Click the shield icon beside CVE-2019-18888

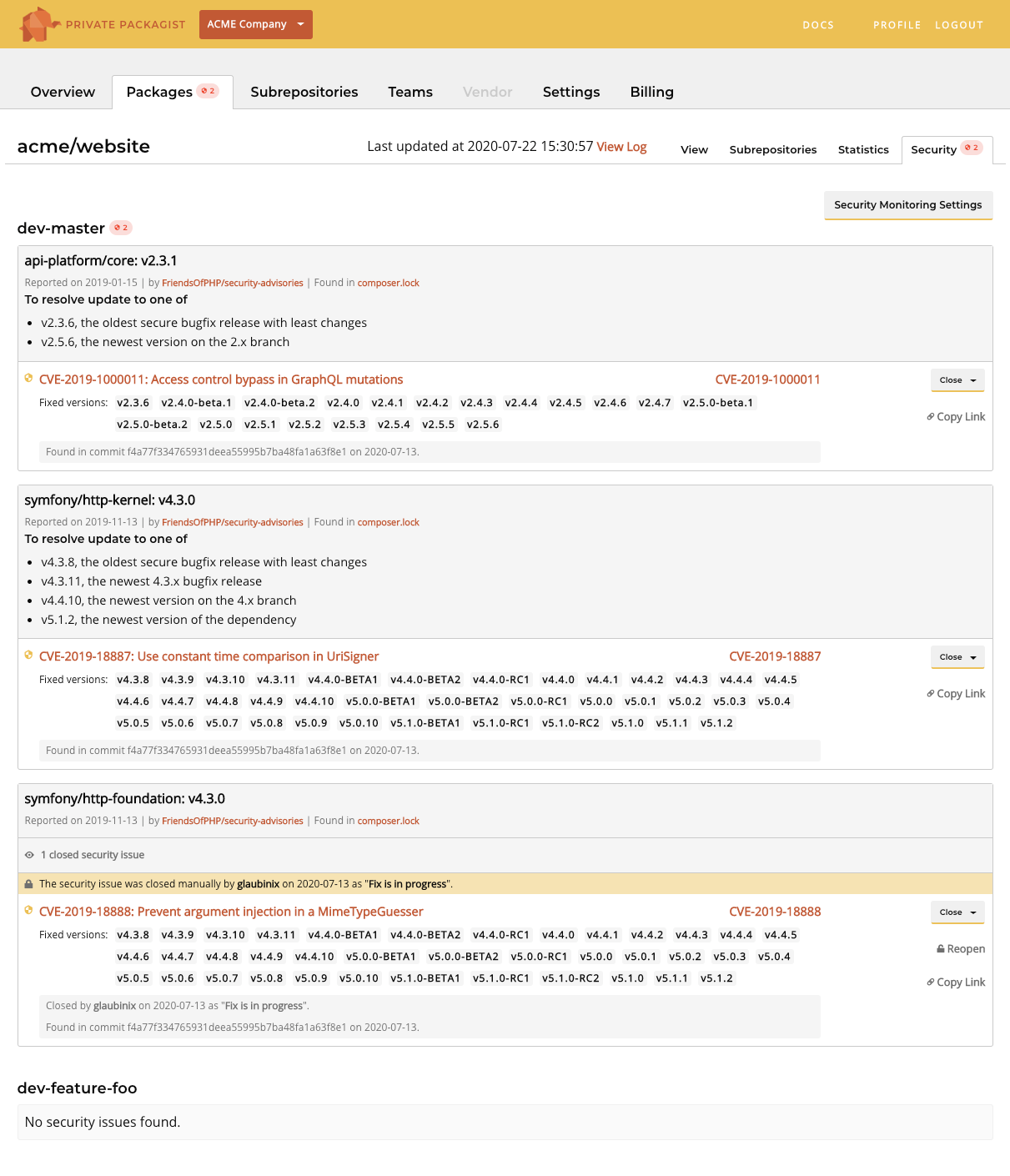point(28,911)
